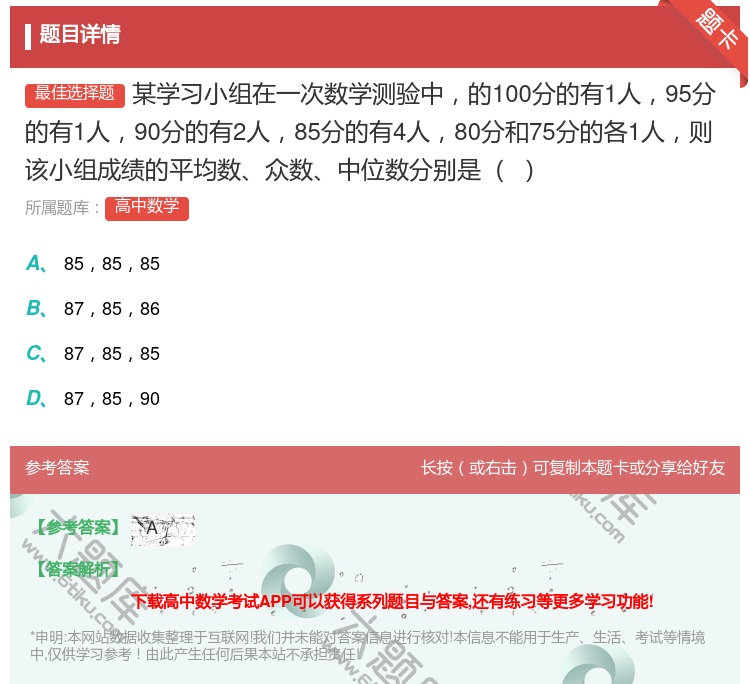Image resolution: width=750 pixels, height=684 pixels.
Task: Click the 参考答案 section header
Action: click(57, 468)
